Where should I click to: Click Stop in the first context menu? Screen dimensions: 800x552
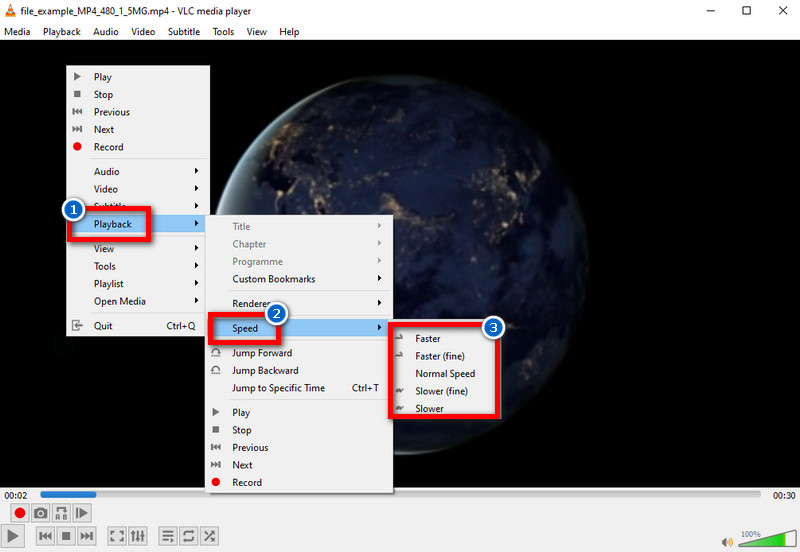tap(138, 94)
